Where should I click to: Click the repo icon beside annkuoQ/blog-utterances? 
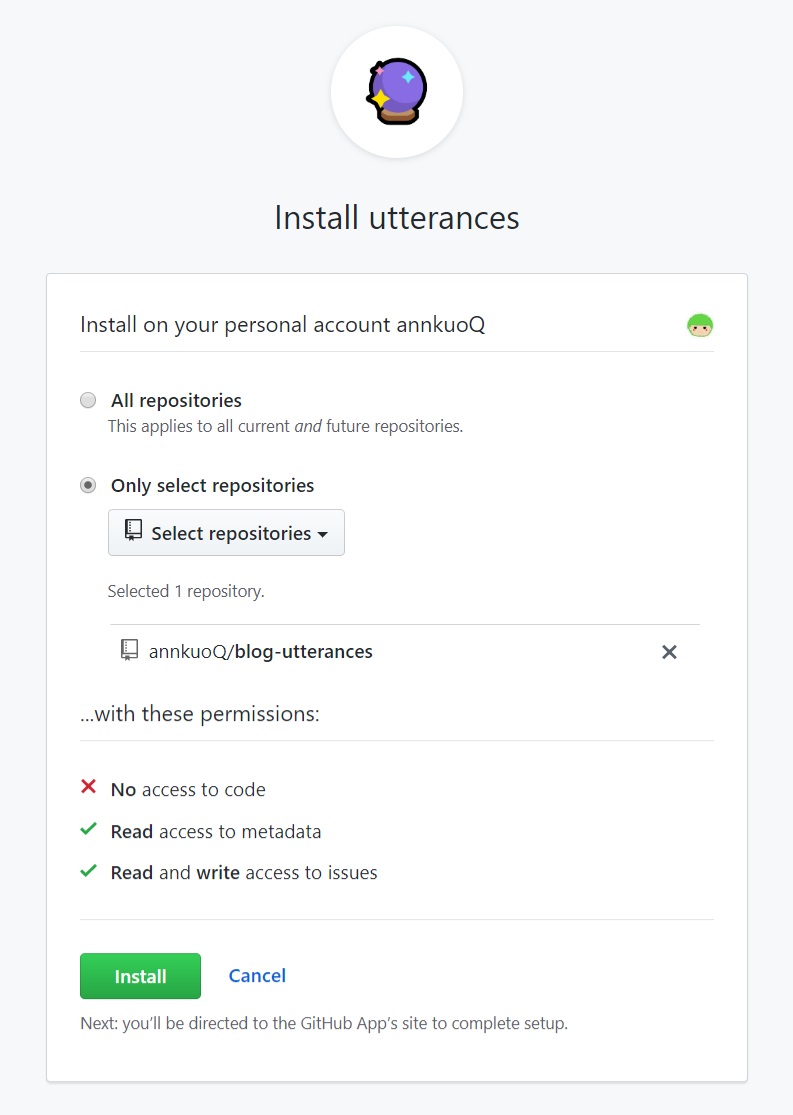[x=129, y=650]
